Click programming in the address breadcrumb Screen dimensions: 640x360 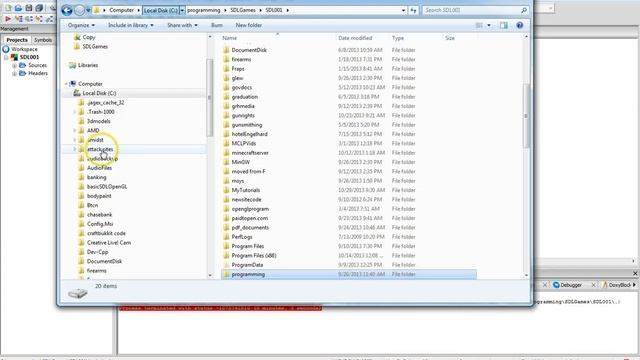pos(204,10)
